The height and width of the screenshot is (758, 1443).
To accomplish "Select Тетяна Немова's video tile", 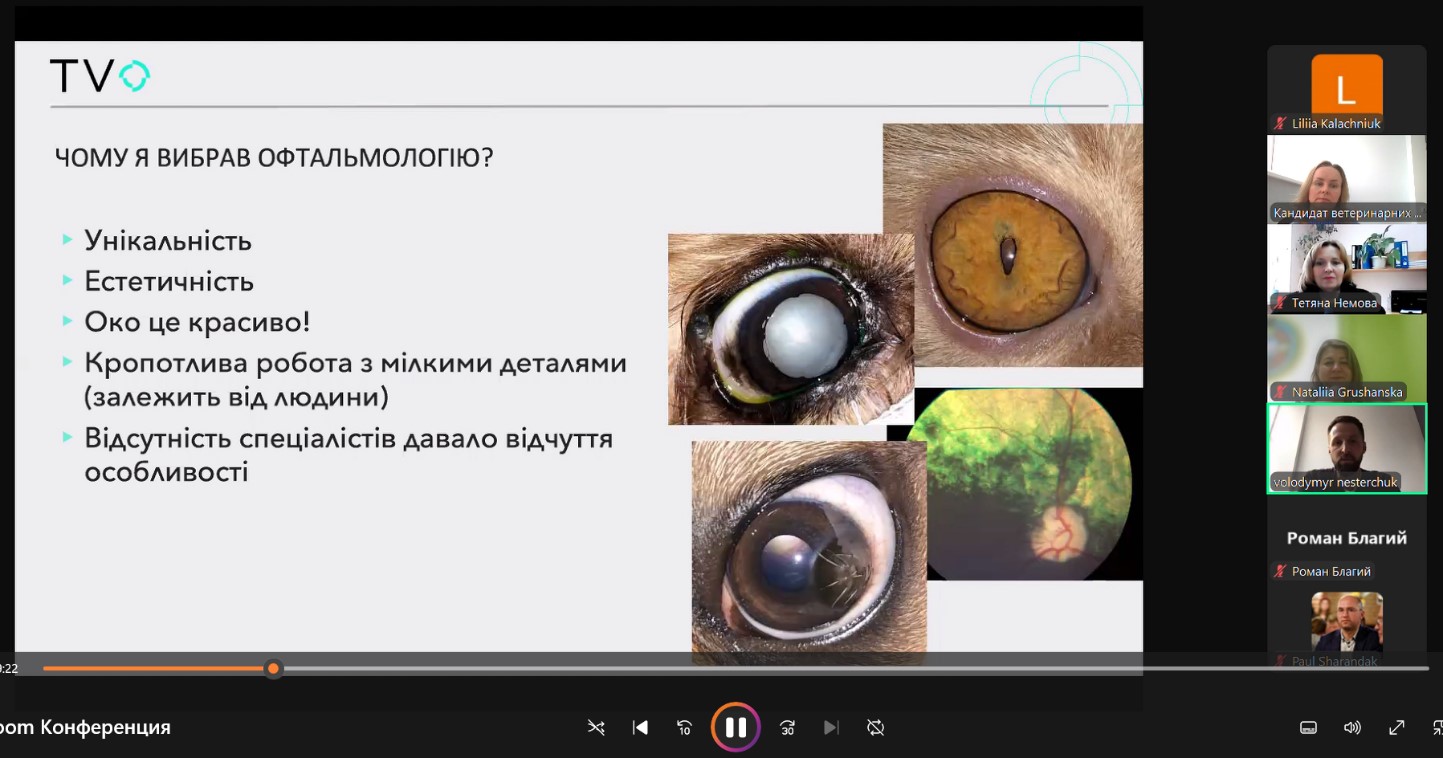I will pyautogui.click(x=1347, y=268).
